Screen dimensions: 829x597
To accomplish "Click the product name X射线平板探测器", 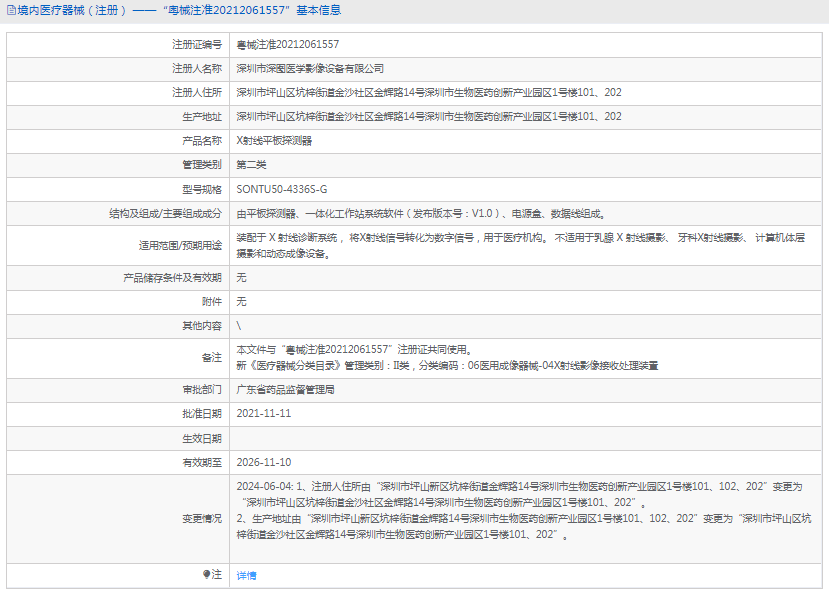I will click(274, 141).
